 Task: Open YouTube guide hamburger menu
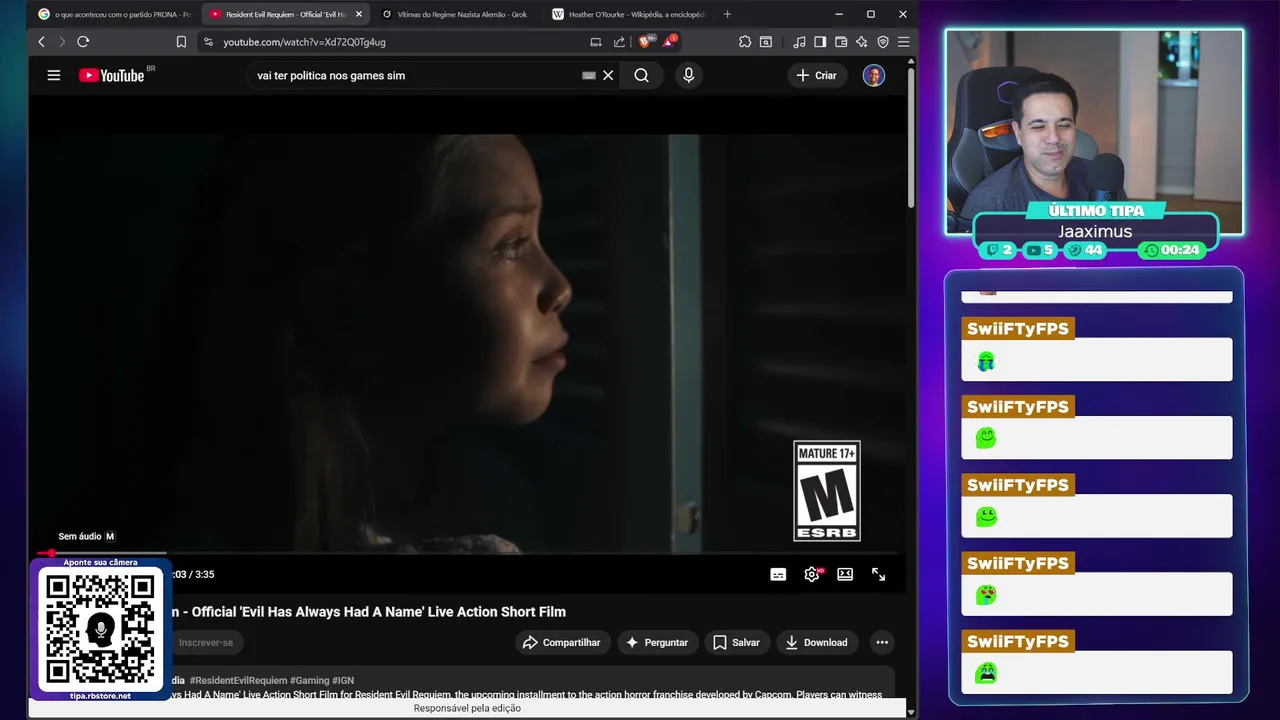coord(54,75)
